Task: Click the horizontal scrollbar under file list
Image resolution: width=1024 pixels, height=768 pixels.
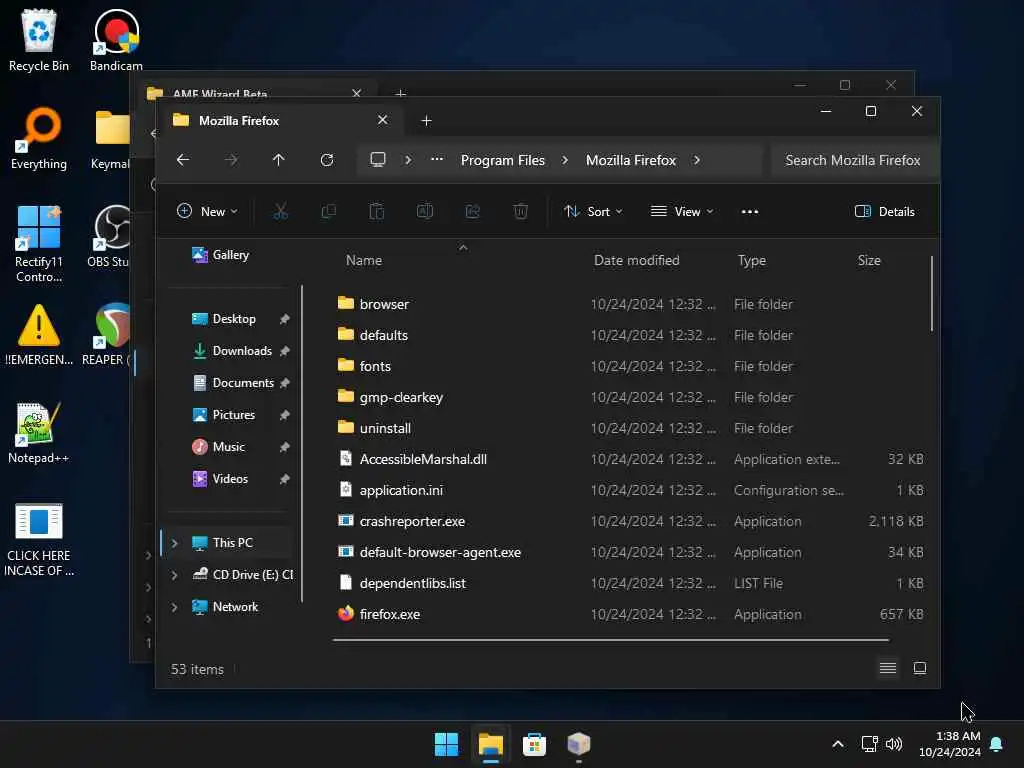Action: [x=611, y=640]
